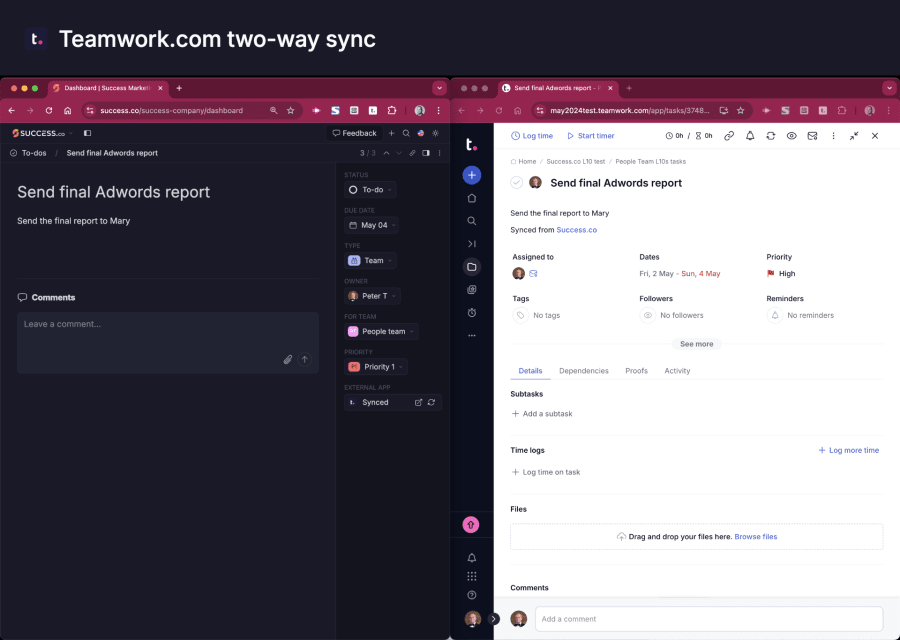900x640 pixels.
Task: Click the red Priority 1 color badge
Action: [x=354, y=367]
